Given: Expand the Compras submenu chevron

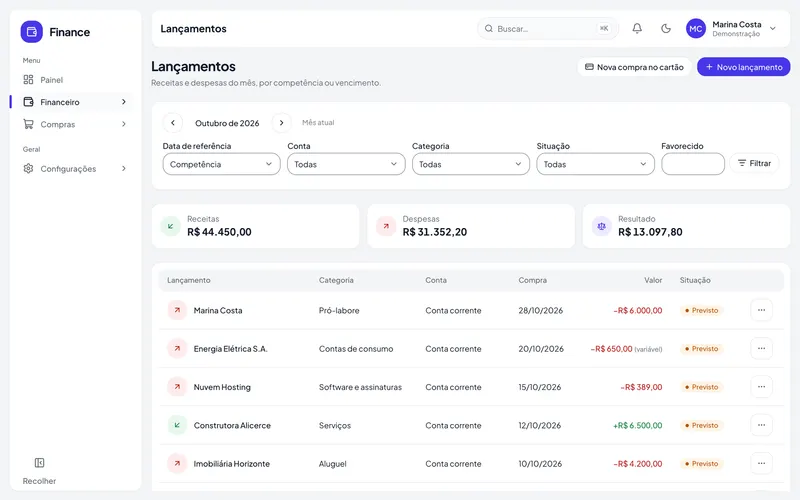Looking at the screenshot, I should click(x=123, y=124).
